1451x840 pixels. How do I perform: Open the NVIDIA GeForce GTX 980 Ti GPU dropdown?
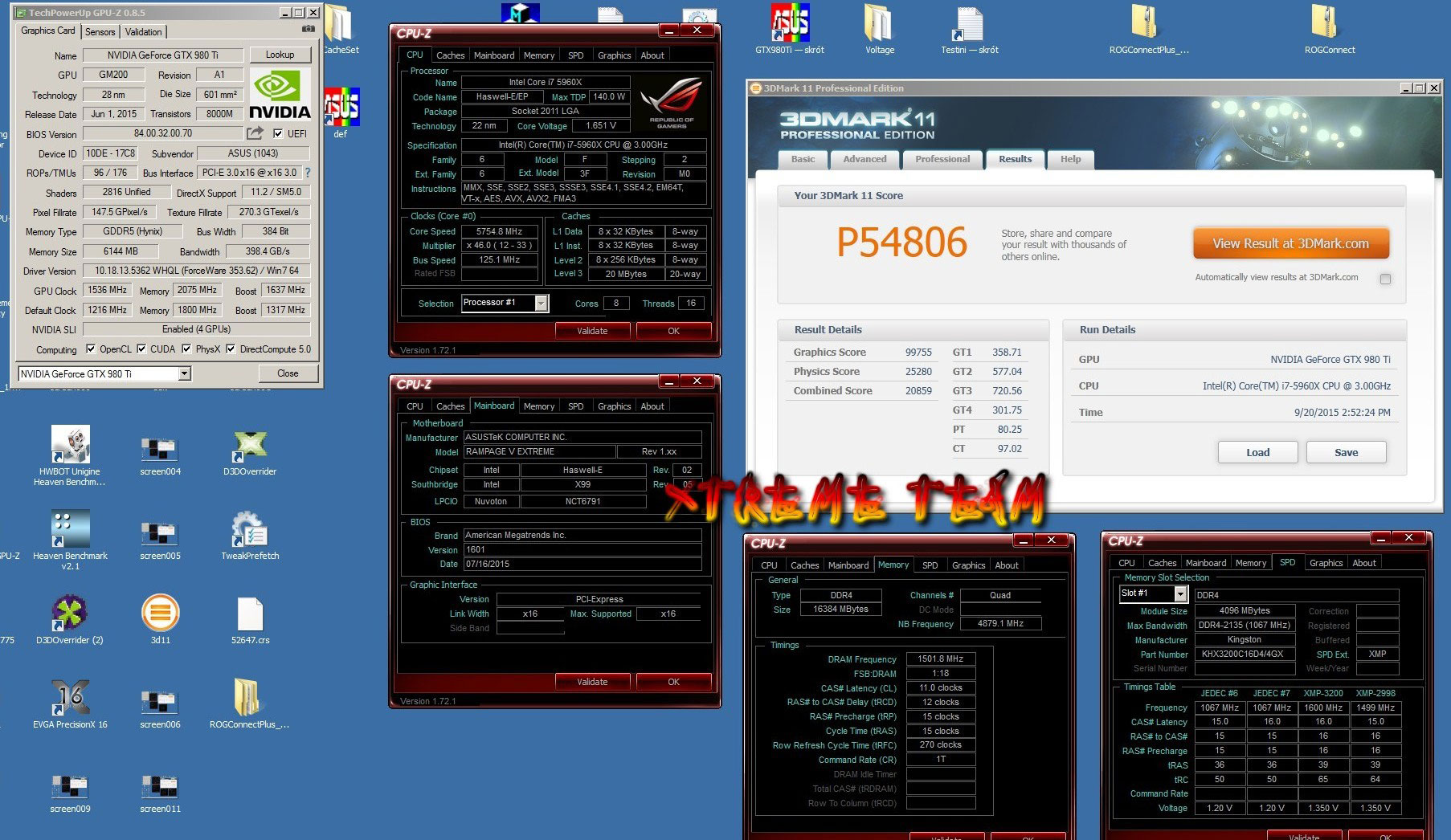tap(185, 373)
